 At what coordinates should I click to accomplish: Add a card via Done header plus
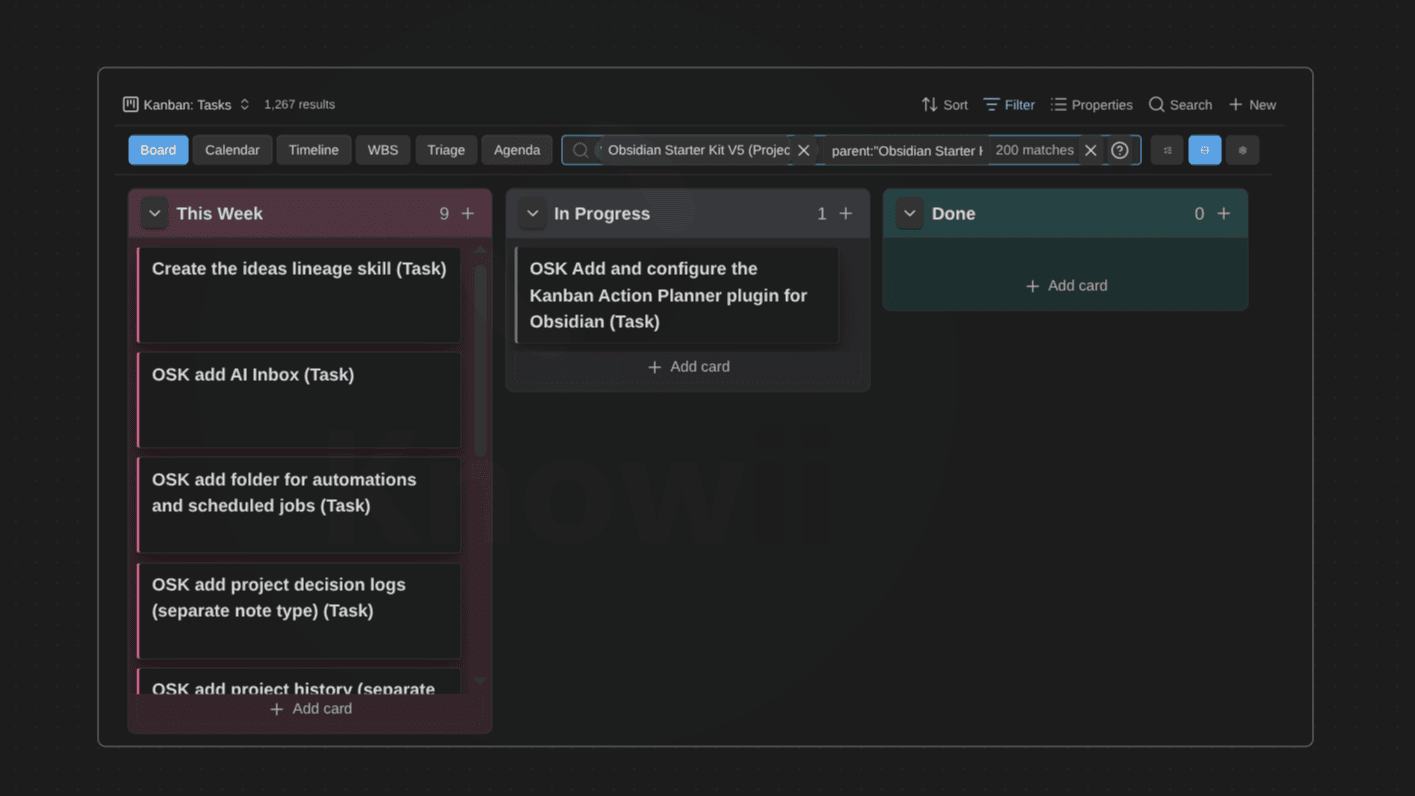click(x=1224, y=214)
